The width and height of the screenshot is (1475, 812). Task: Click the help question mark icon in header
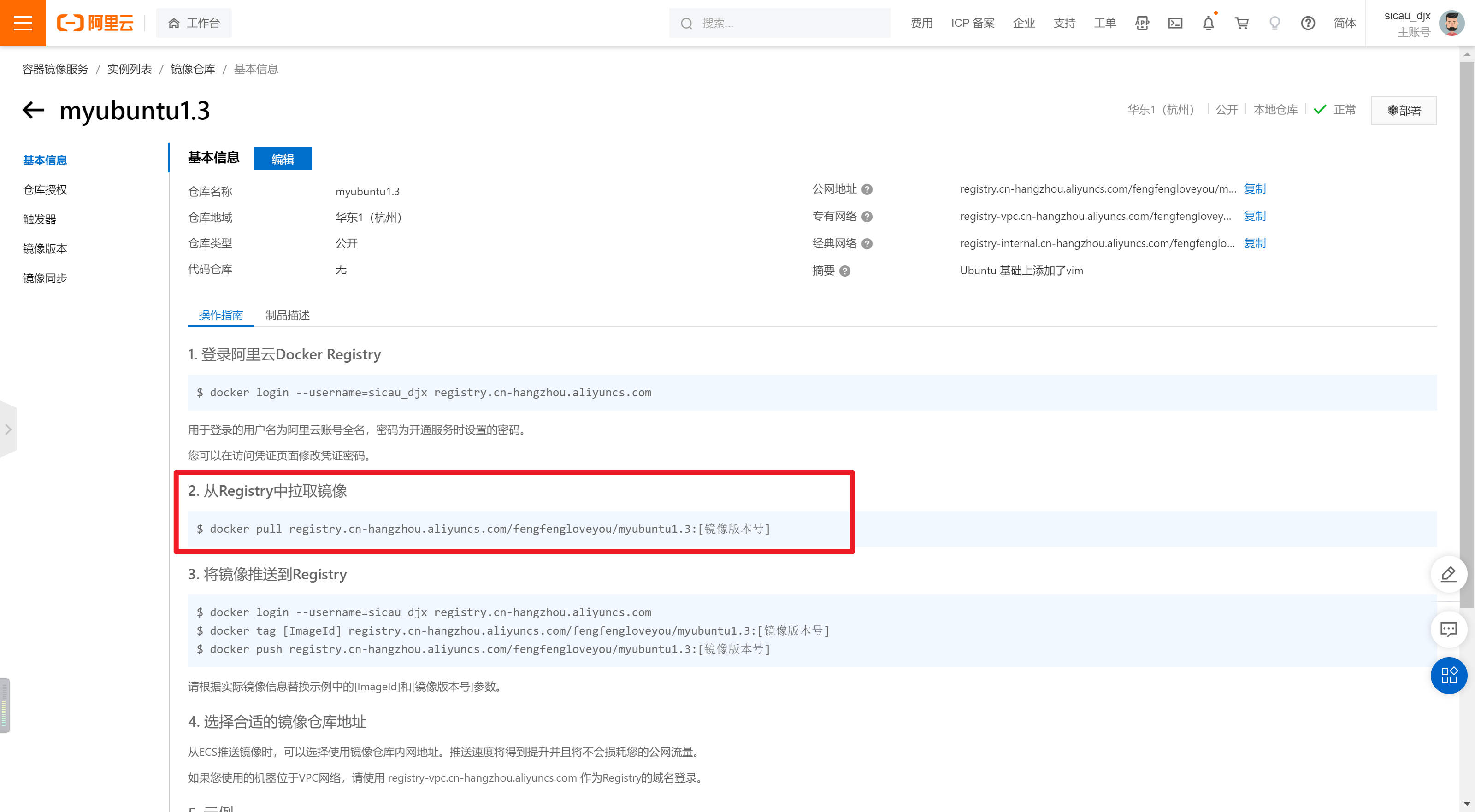(x=1308, y=23)
